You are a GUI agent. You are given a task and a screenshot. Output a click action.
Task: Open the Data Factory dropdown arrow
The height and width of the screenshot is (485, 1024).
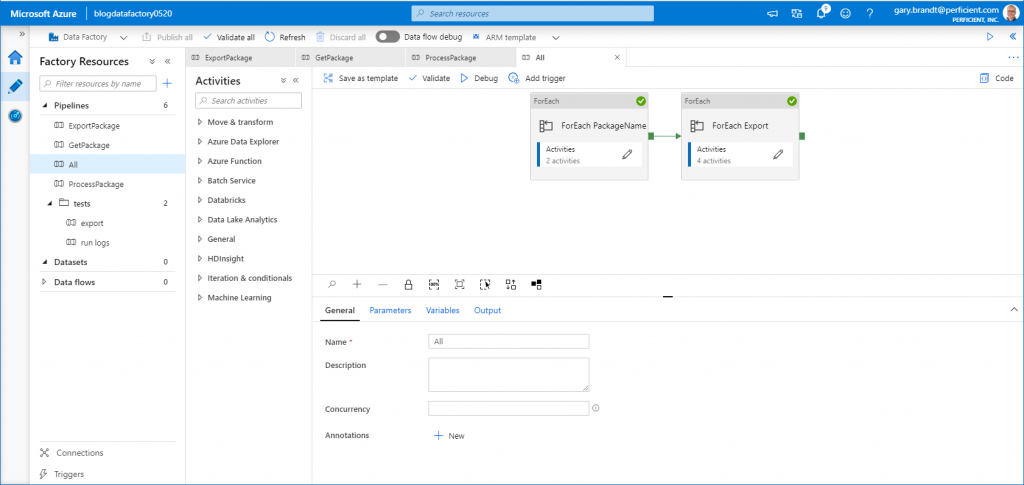[x=123, y=37]
